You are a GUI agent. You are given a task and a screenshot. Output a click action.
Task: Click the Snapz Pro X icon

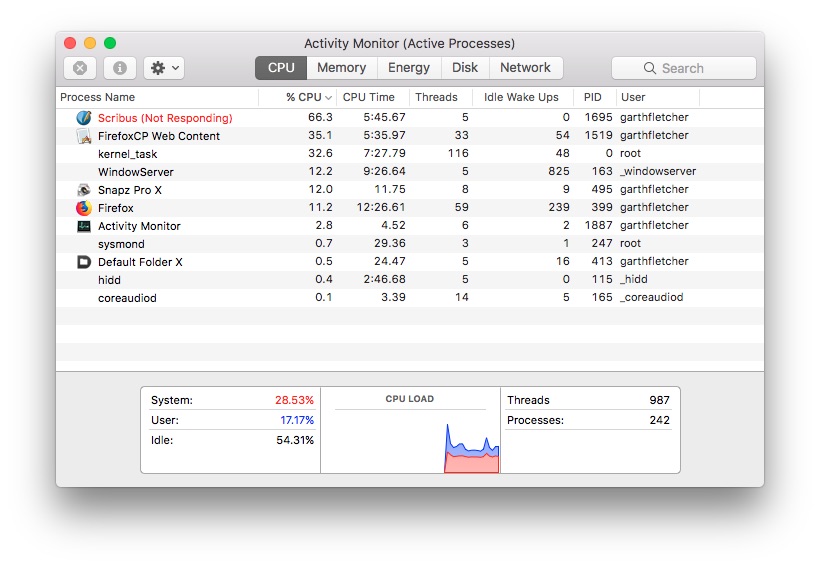pyautogui.click(x=84, y=190)
